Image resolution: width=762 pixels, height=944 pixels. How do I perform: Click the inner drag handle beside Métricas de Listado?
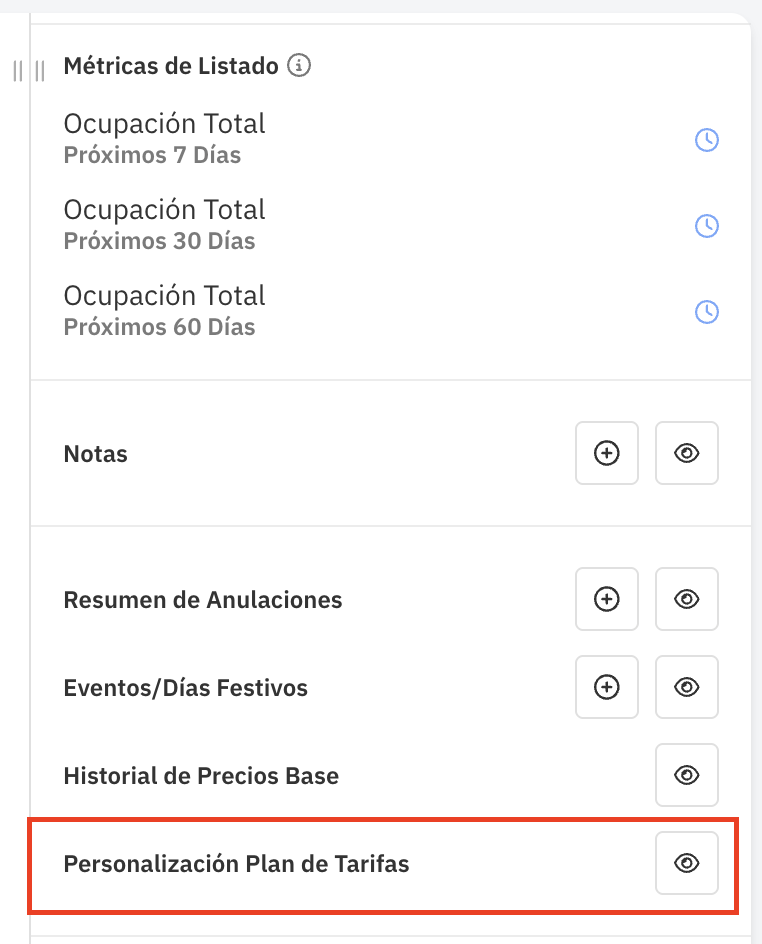point(40,71)
